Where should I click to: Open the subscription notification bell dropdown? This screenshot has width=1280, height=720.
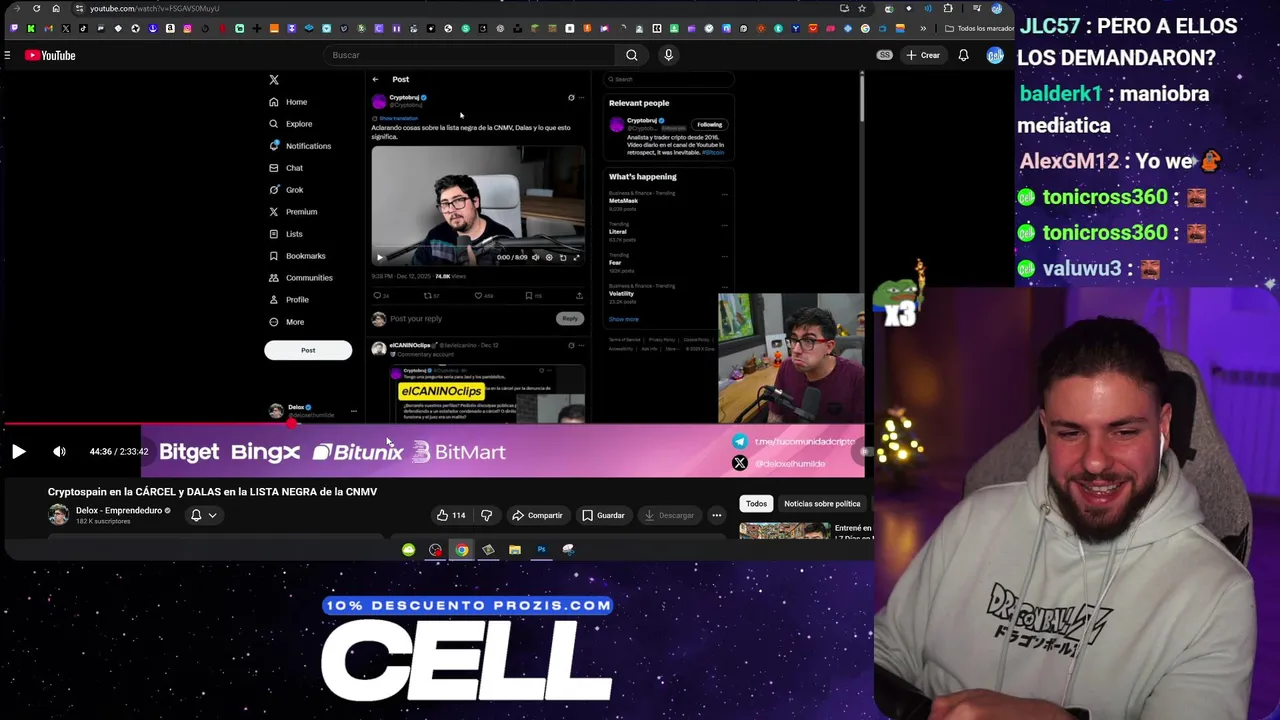[x=204, y=515]
